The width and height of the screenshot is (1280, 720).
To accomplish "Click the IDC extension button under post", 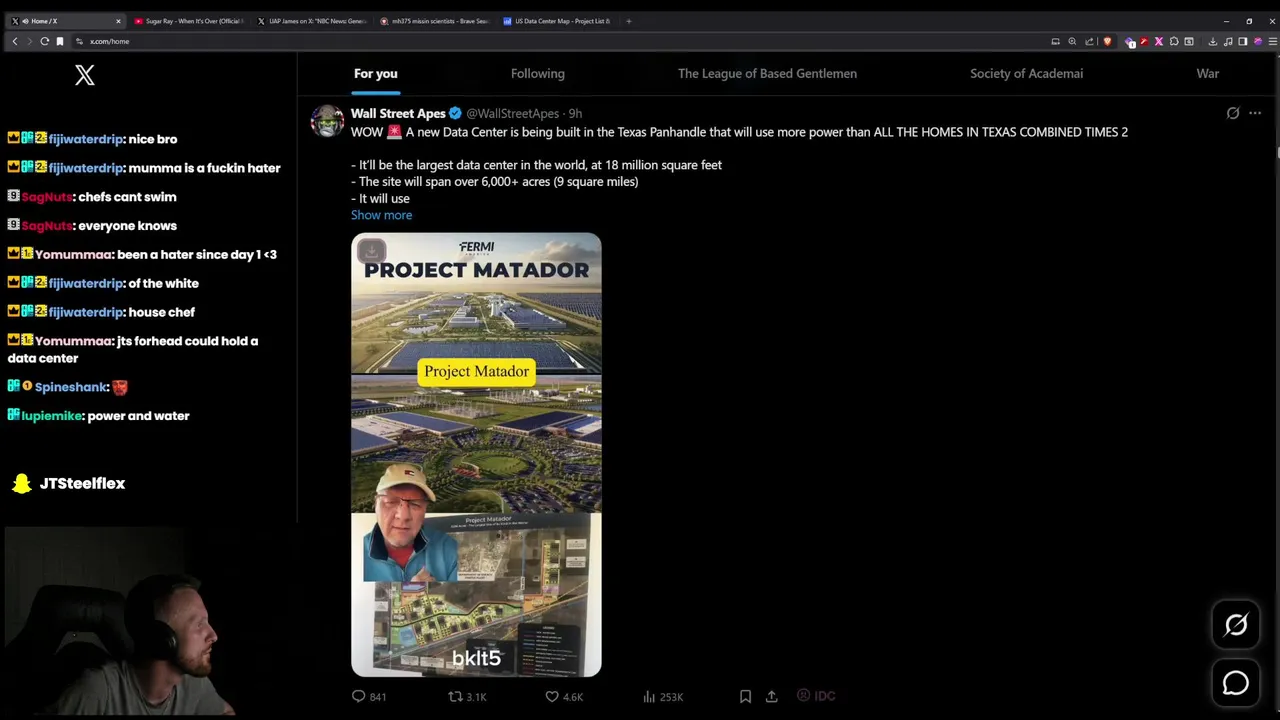I will coord(816,695).
